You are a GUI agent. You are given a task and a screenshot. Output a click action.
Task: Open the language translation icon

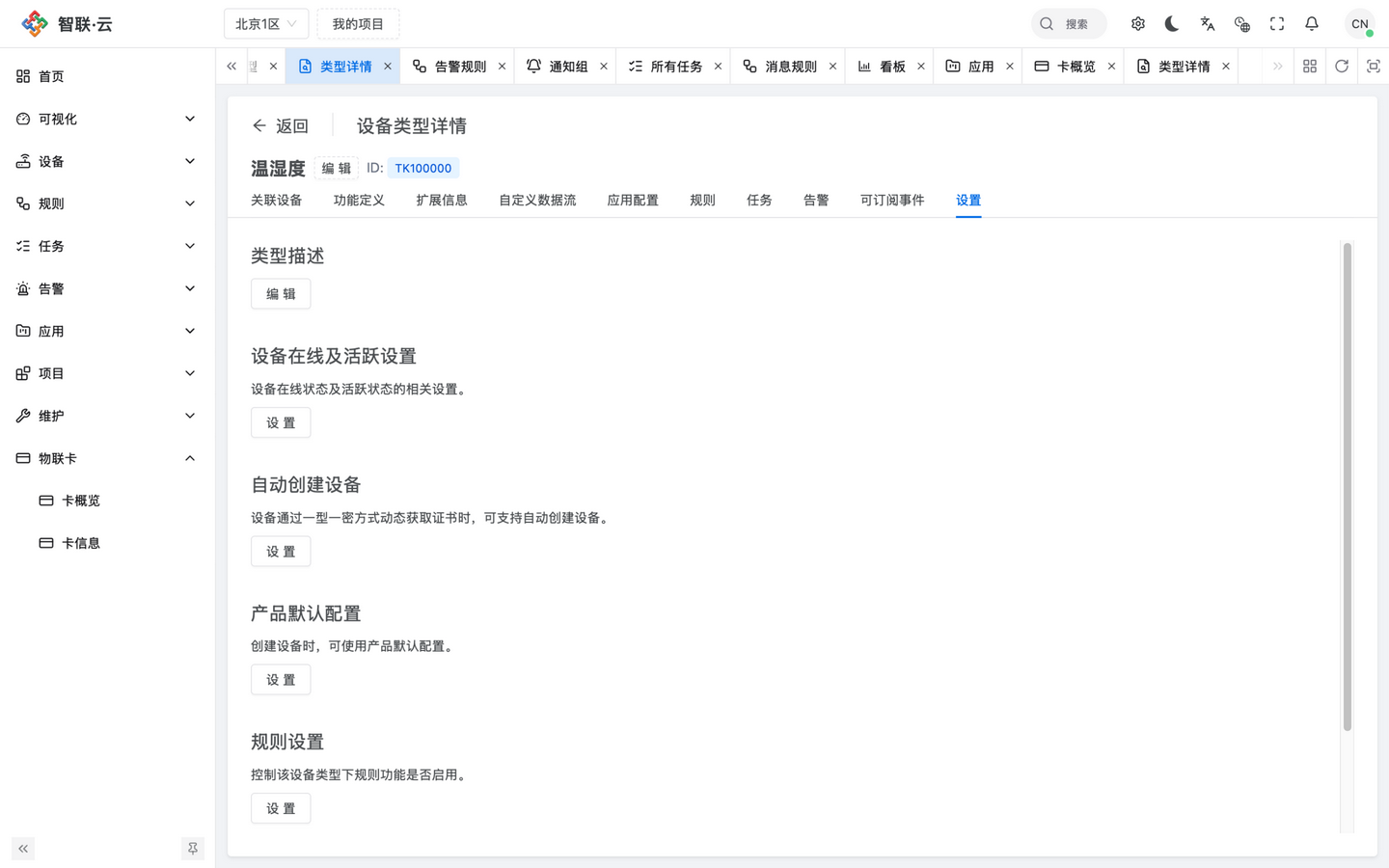pos(1208,24)
